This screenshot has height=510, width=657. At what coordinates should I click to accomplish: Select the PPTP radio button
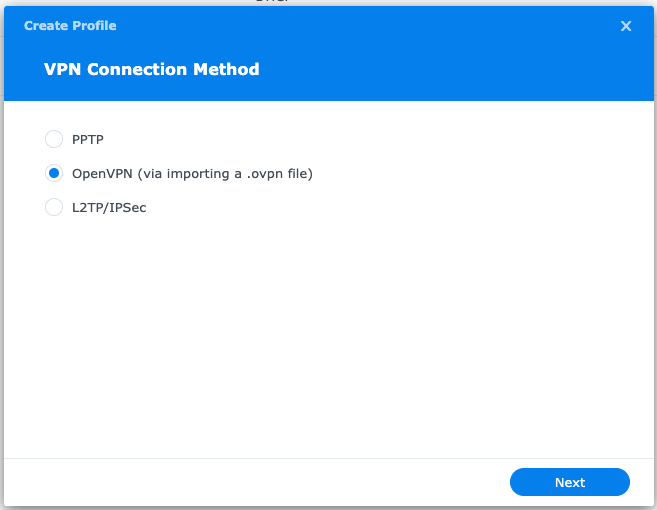click(x=54, y=139)
